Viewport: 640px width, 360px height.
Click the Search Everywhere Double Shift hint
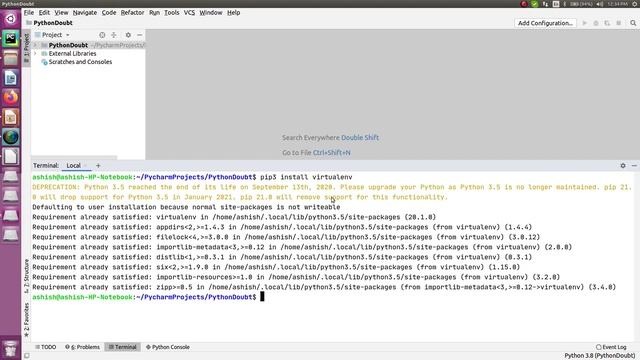point(330,138)
